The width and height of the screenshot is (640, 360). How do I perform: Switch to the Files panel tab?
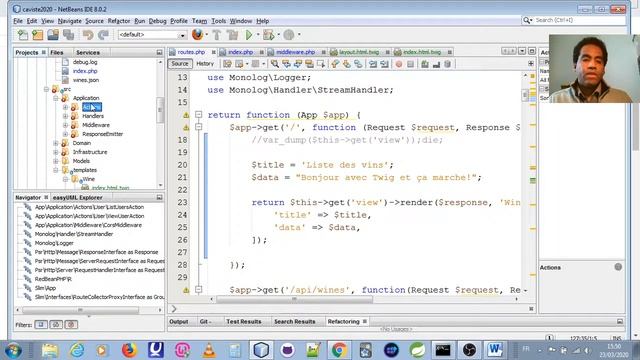pos(57,53)
